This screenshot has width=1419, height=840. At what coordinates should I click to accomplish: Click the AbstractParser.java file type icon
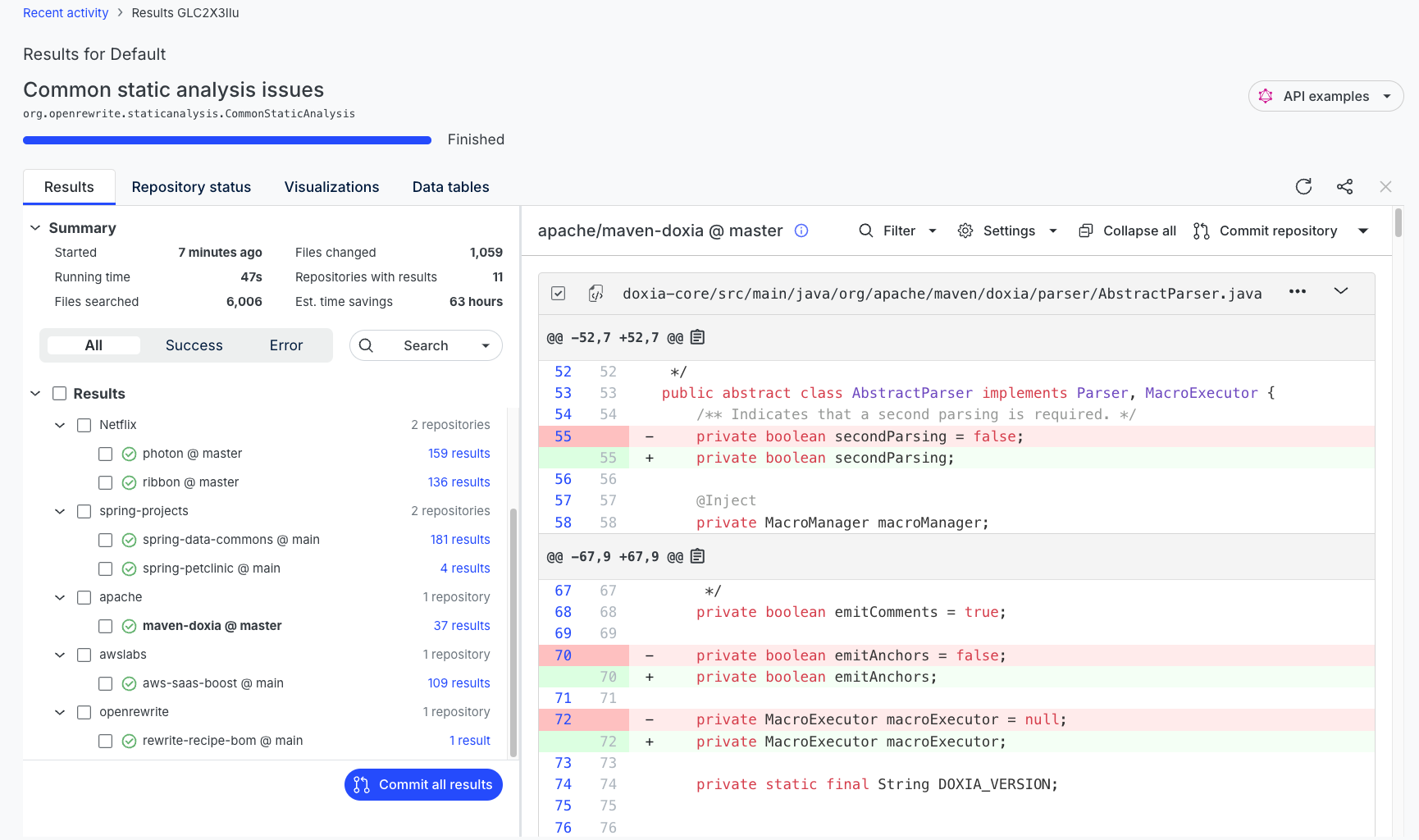pos(596,293)
